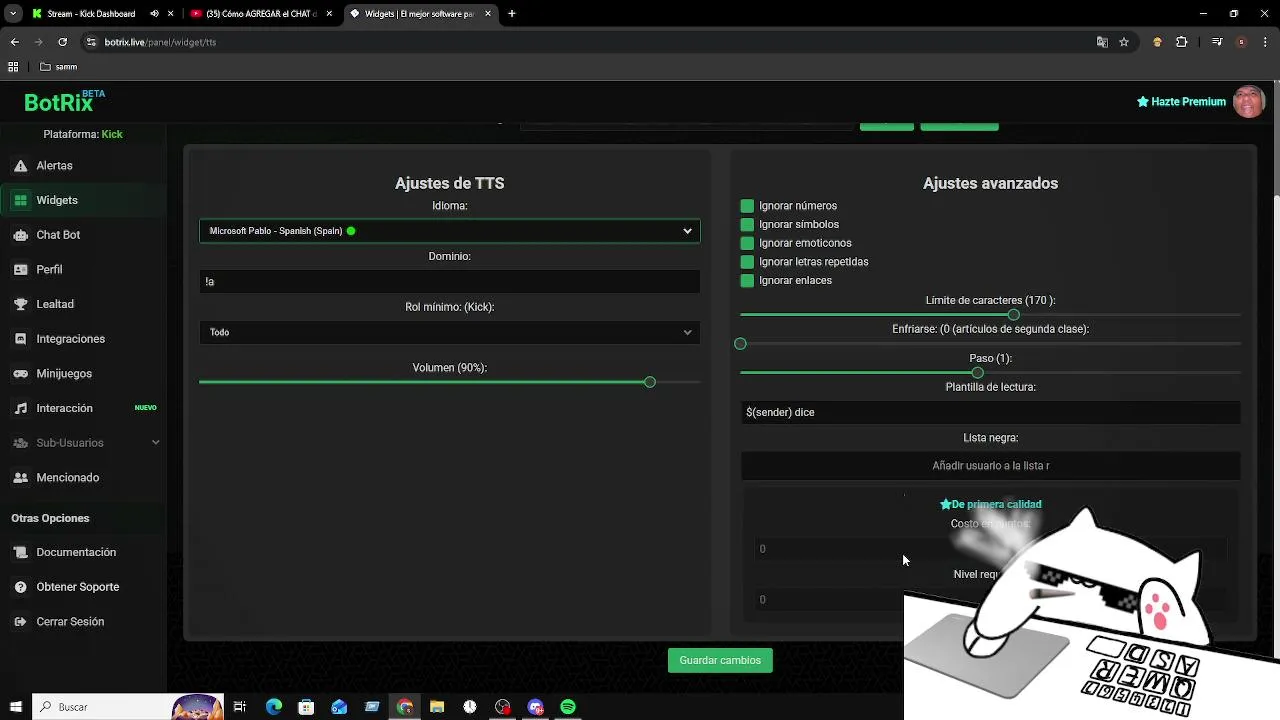Image resolution: width=1280 pixels, height=720 pixels.
Task: Click the Interacción music note icon
Action: point(20,408)
